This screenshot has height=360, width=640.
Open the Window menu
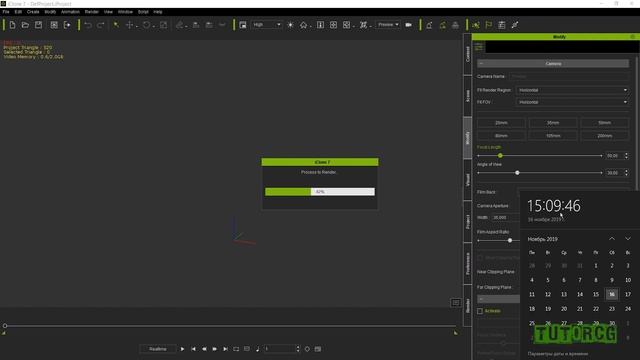(125, 12)
